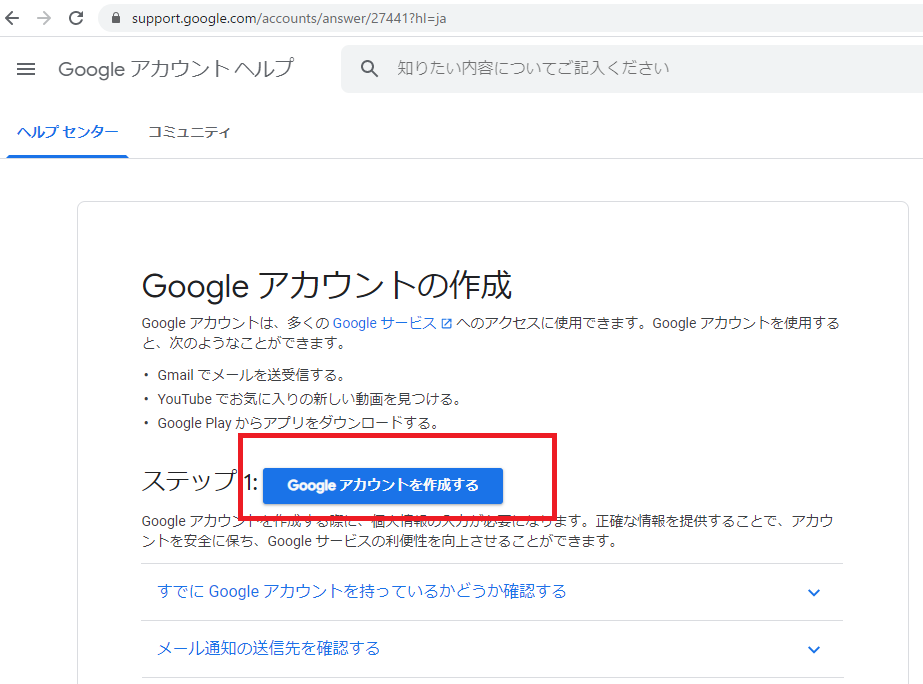Expand すでに Google アカウントを持っているかどうか確認する

[x=492, y=592]
